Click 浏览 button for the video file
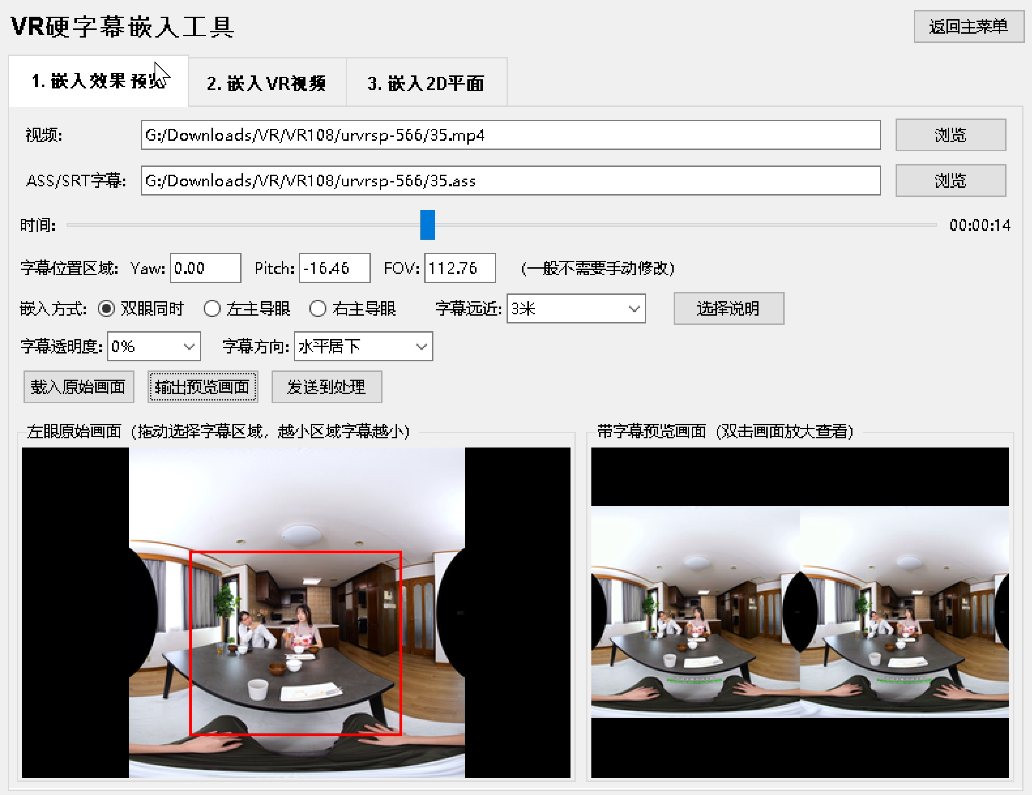The height and width of the screenshot is (795, 1032). (x=950, y=135)
